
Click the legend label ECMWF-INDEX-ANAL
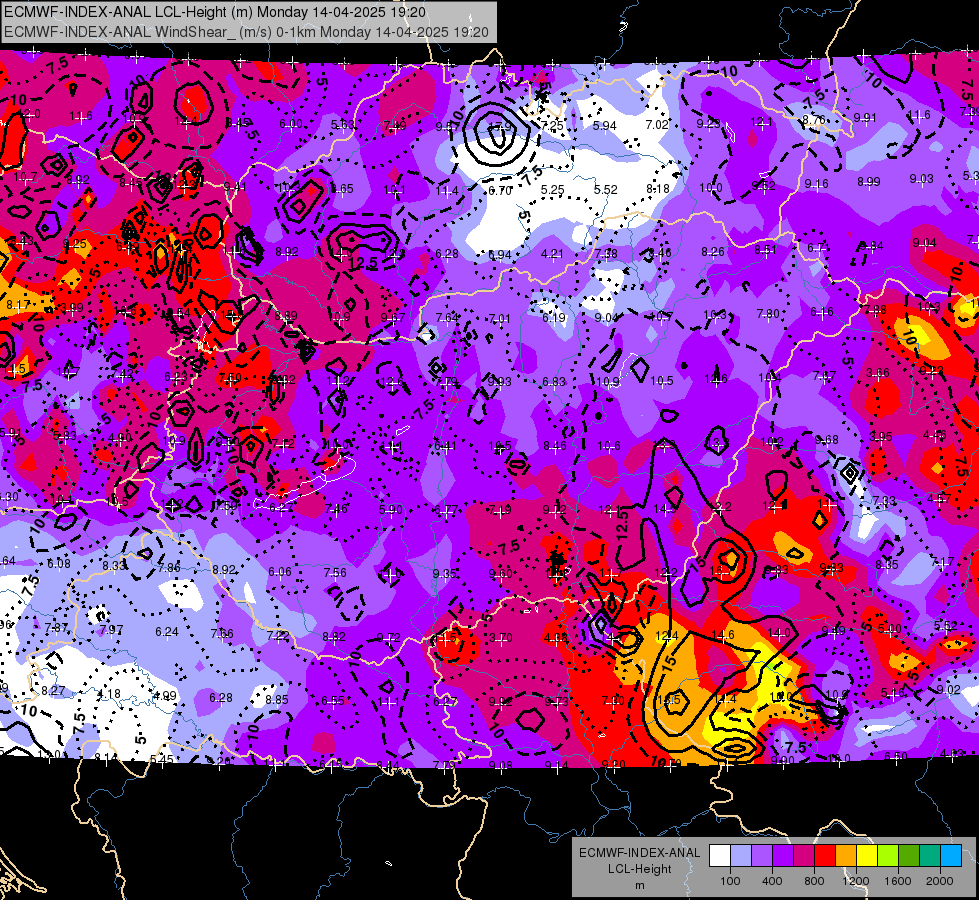(640, 853)
